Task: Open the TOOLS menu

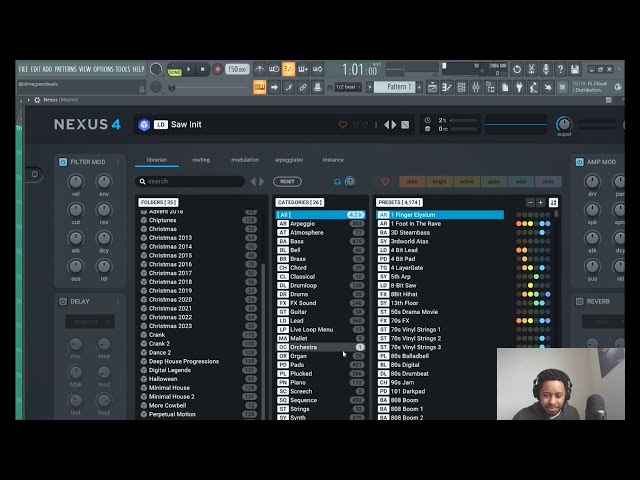Action: coord(122,69)
